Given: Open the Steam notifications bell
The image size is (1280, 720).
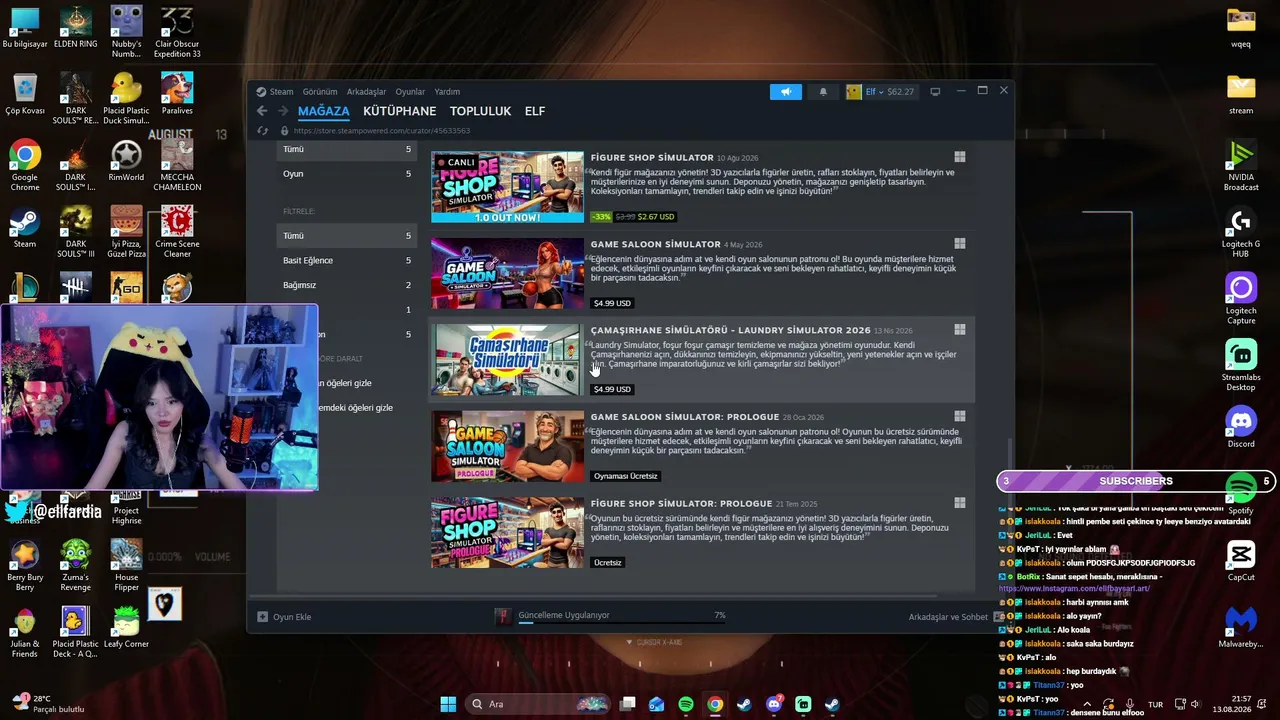Looking at the screenshot, I should click(823, 92).
